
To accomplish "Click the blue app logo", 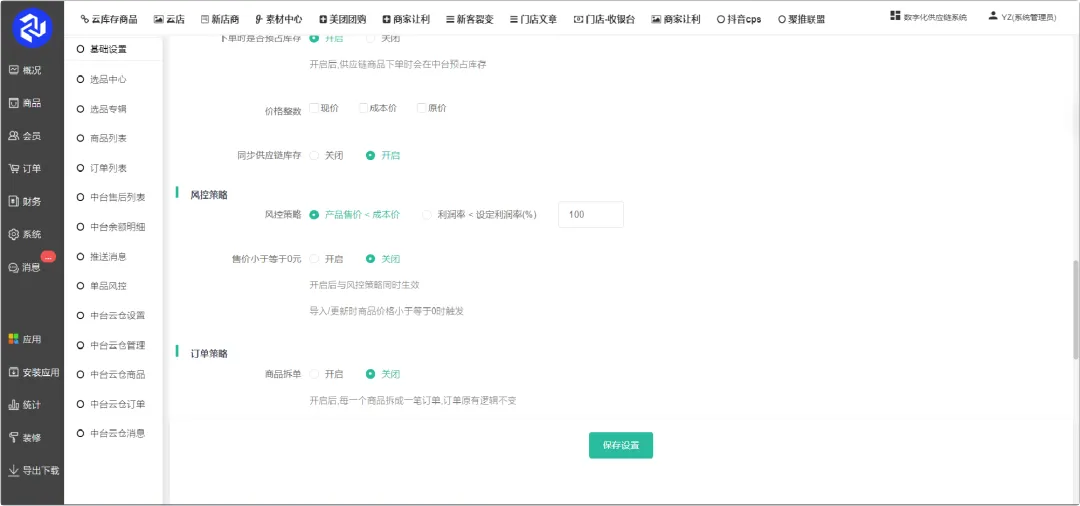I will click(32, 28).
